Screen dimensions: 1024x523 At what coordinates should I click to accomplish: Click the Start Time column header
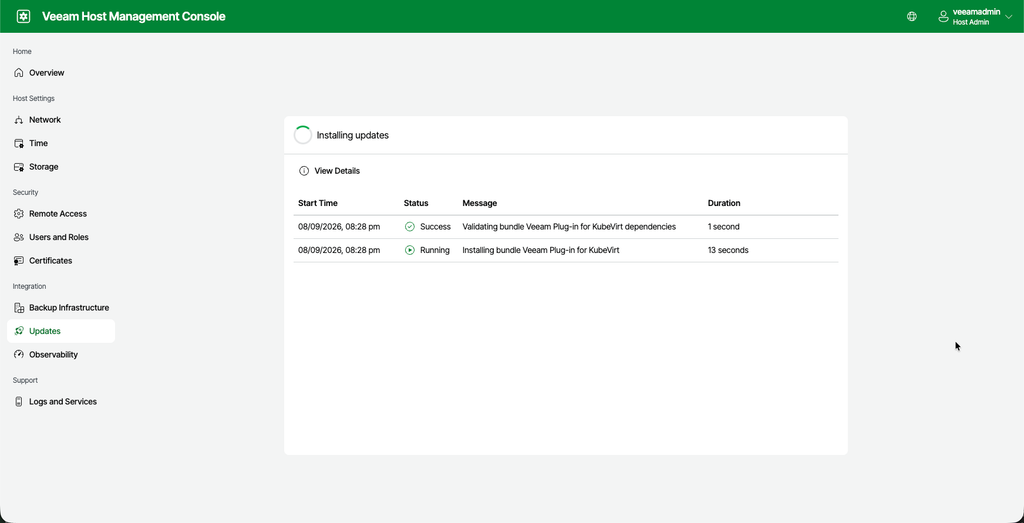[x=318, y=203]
